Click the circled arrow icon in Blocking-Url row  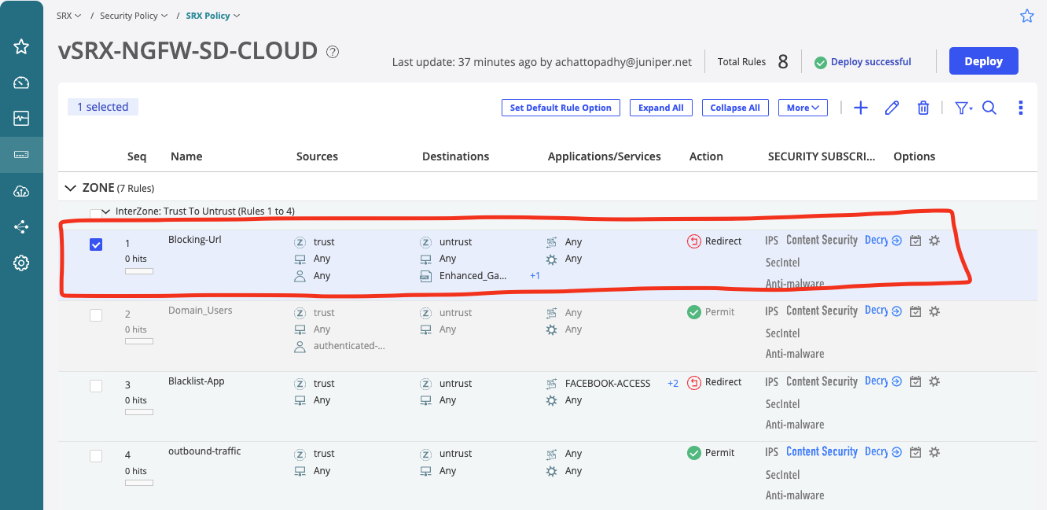[896, 240]
